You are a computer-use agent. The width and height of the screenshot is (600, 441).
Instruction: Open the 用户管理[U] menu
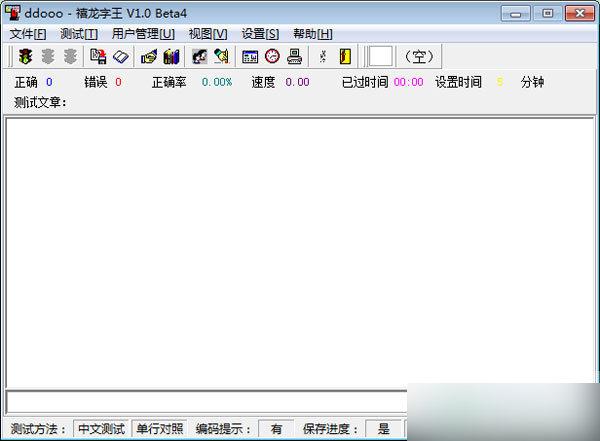click(143, 34)
